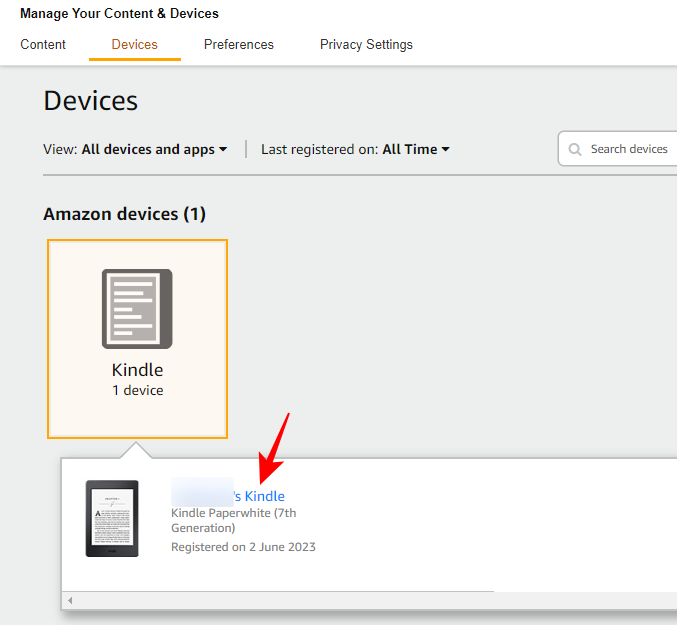
Task: Expand the Last registered on: All Time dropdown
Action: point(355,149)
